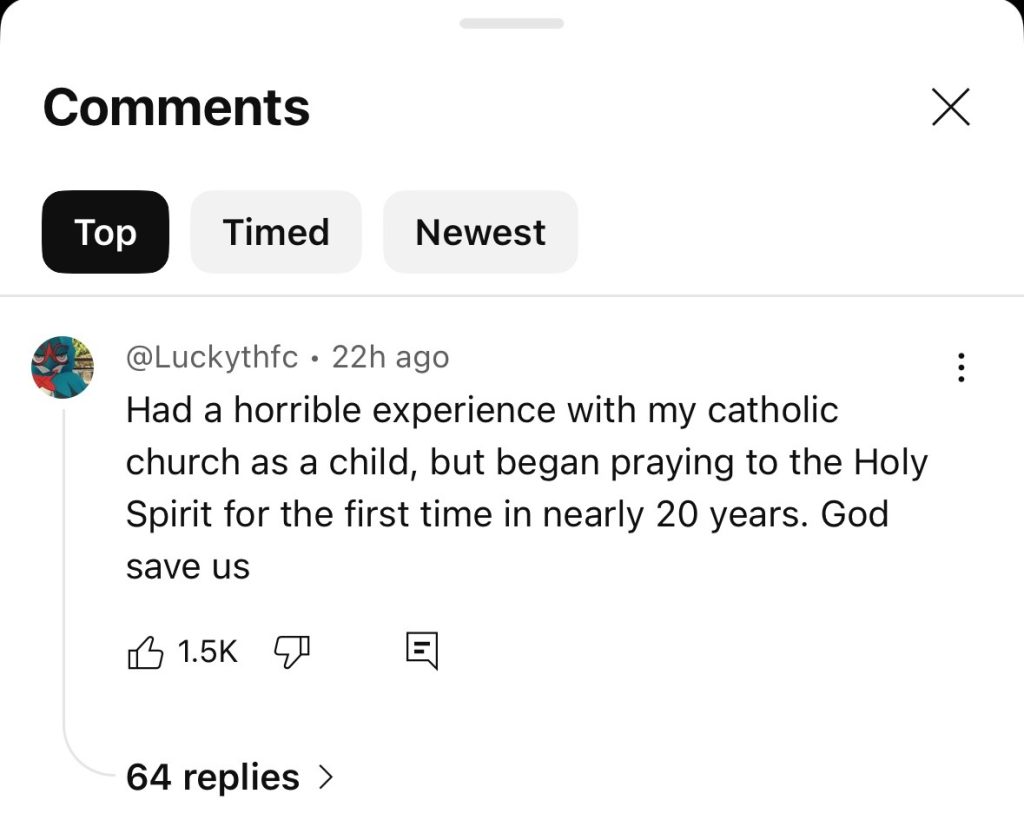Open the @Luckythfc profile avatar
The image size is (1024, 827).
pyautogui.click(x=63, y=367)
